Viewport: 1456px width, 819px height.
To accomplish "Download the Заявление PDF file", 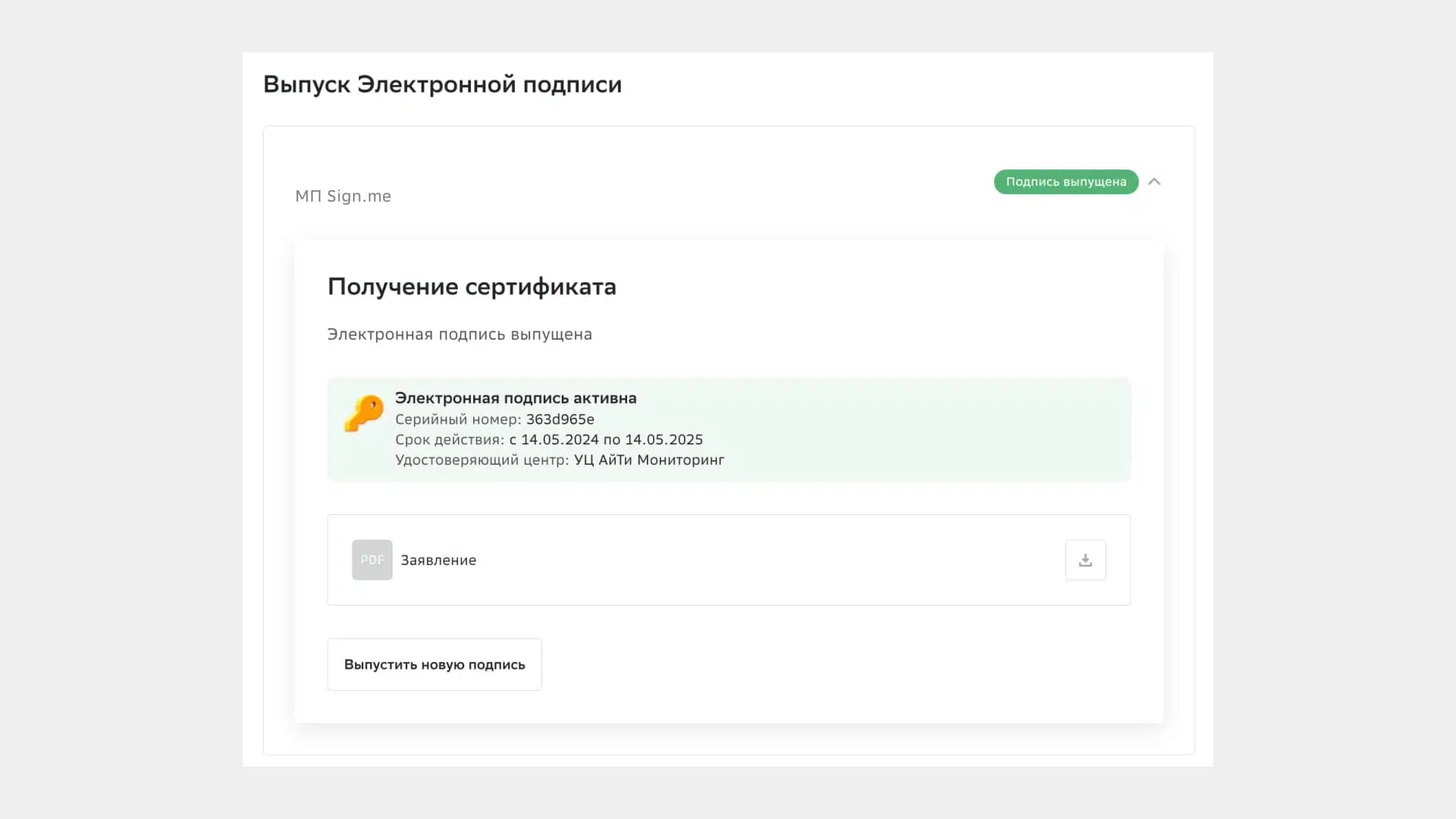I will (x=1085, y=560).
